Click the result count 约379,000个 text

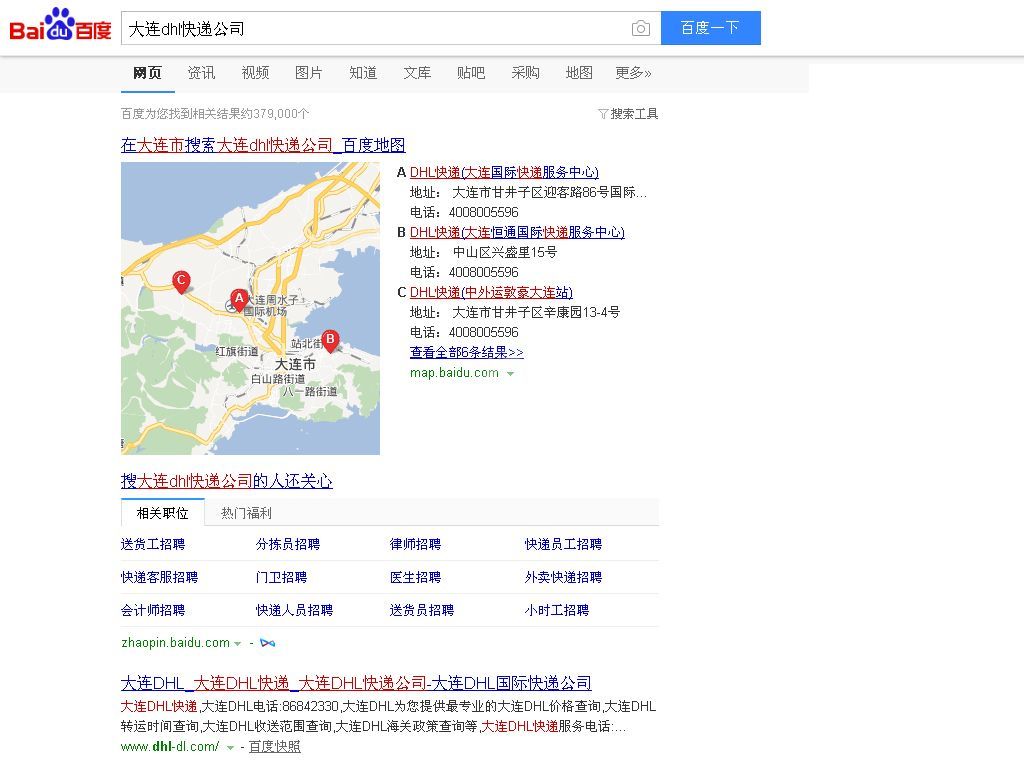pyautogui.click(x=275, y=114)
